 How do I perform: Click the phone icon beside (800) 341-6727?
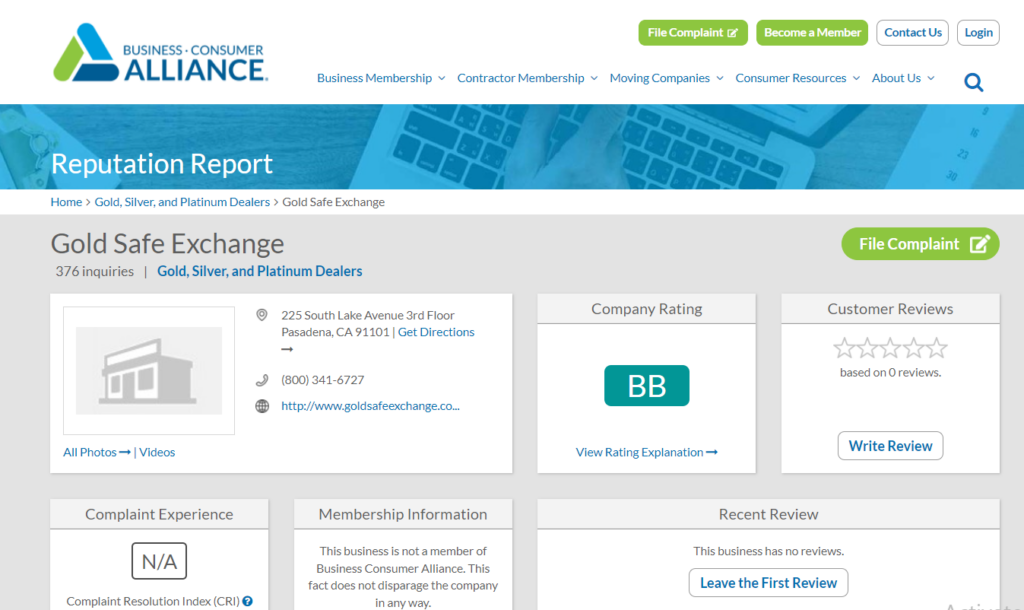262,380
